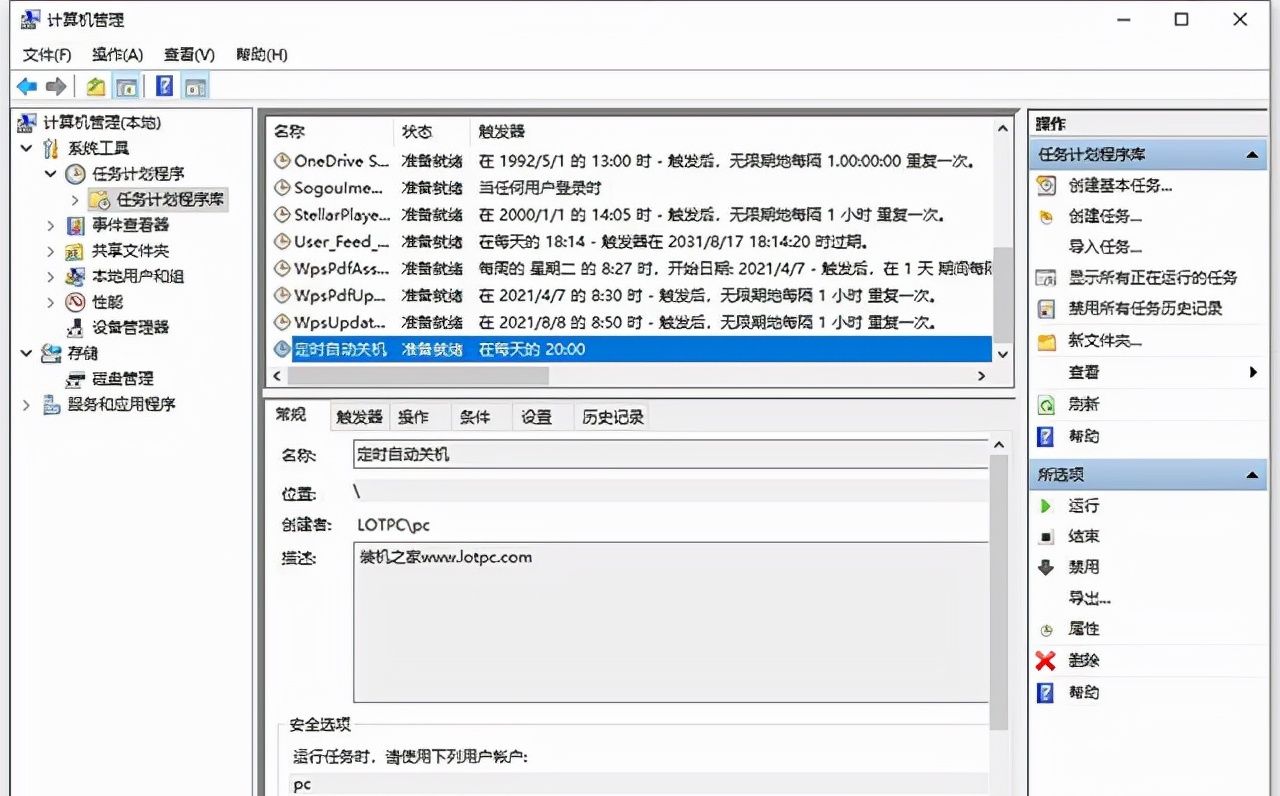Select the StellarPlayer task row

[x=630, y=214]
